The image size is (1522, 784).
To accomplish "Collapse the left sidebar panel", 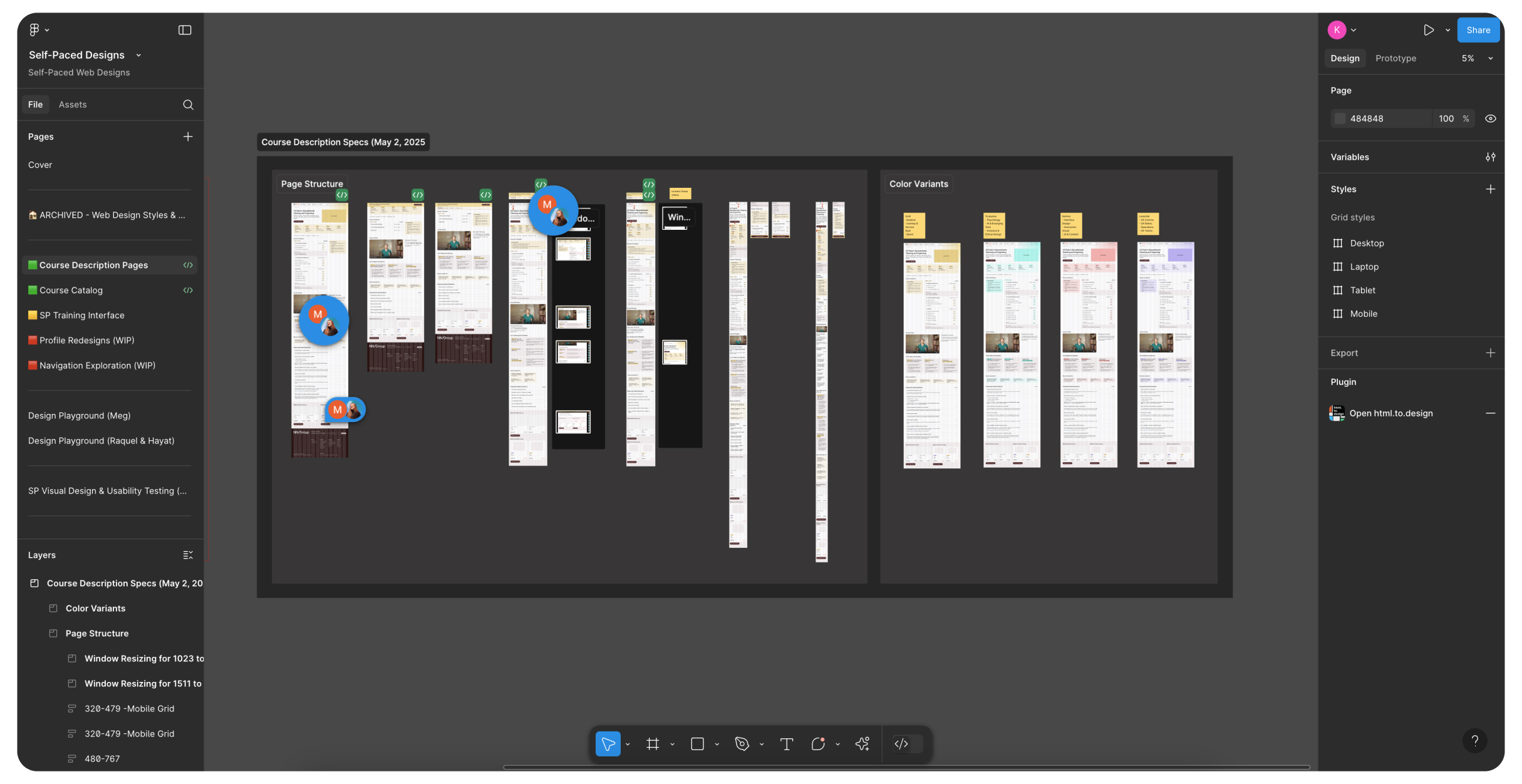I will tap(184, 29).
